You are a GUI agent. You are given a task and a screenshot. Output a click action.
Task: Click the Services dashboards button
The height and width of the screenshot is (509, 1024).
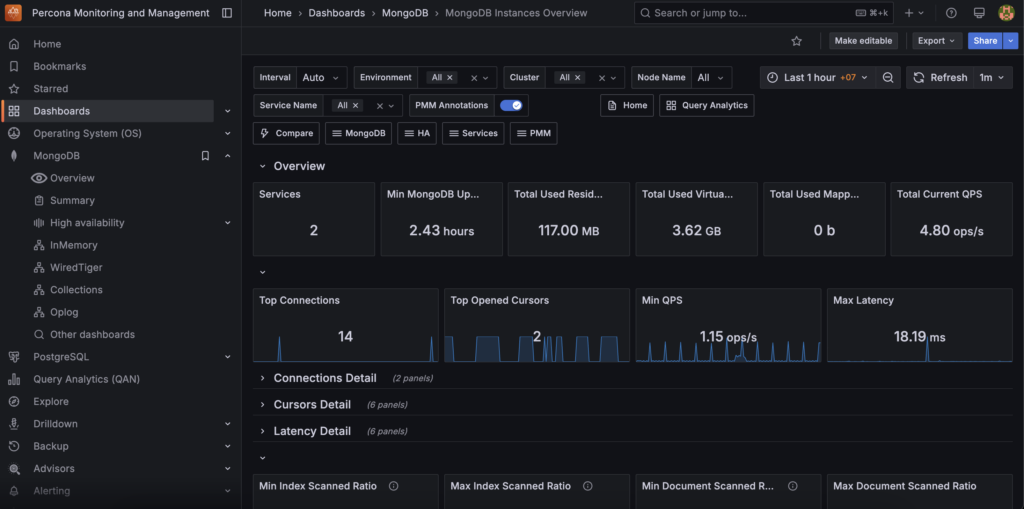[x=473, y=133]
